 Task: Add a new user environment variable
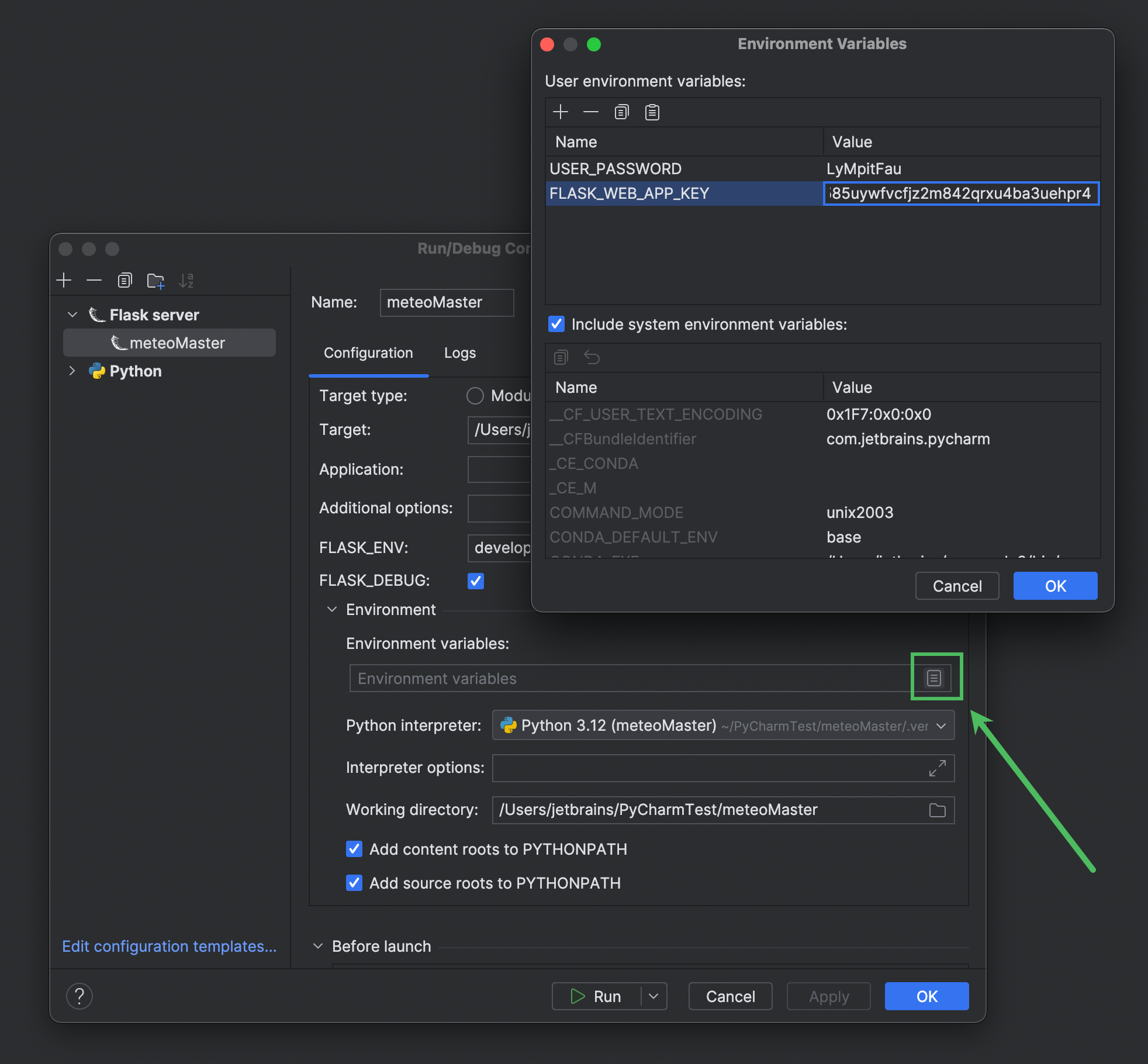pyautogui.click(x=560, y=112)
